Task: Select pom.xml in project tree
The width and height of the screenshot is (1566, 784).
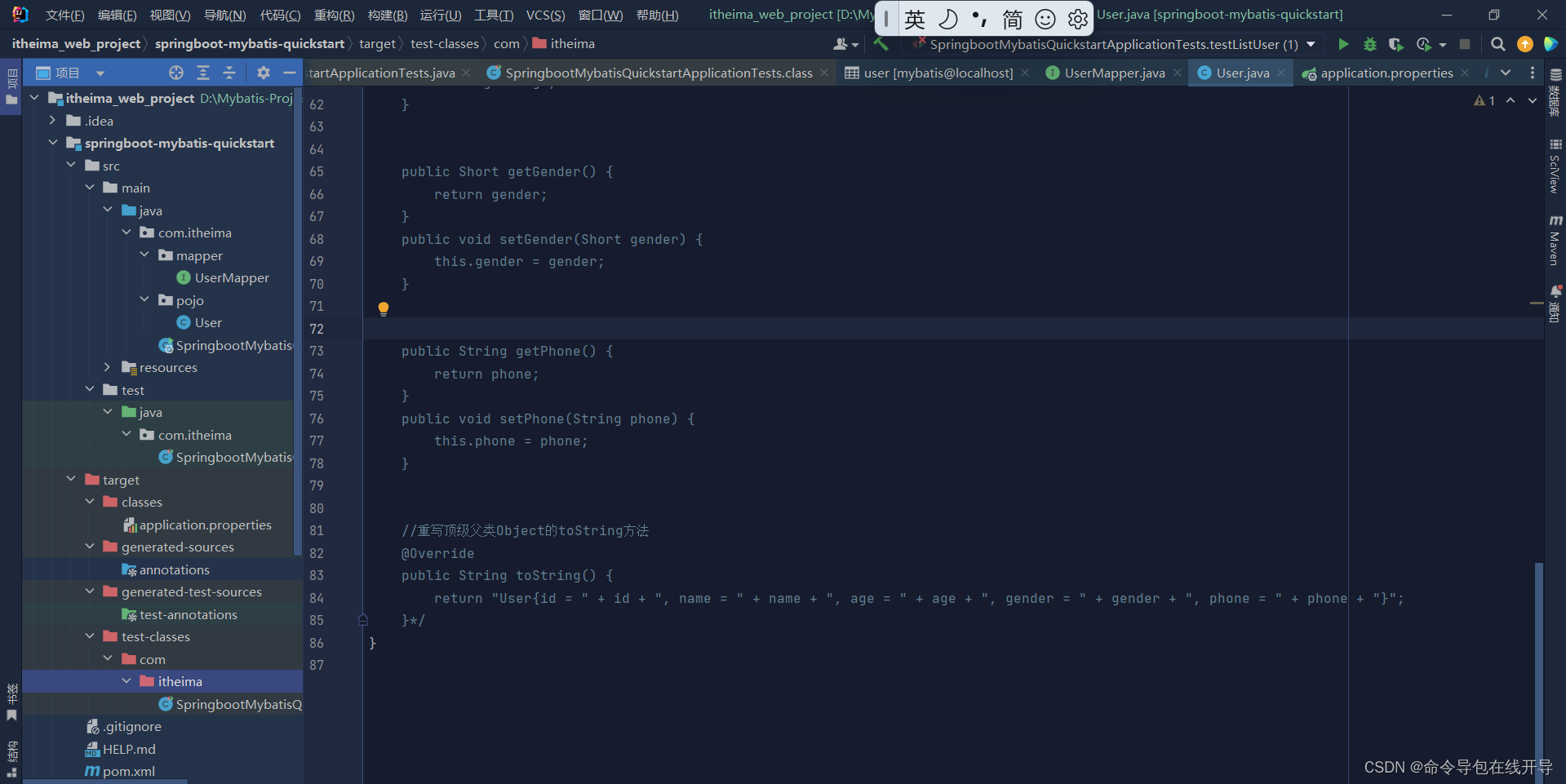Action: (x=128, y=771)
